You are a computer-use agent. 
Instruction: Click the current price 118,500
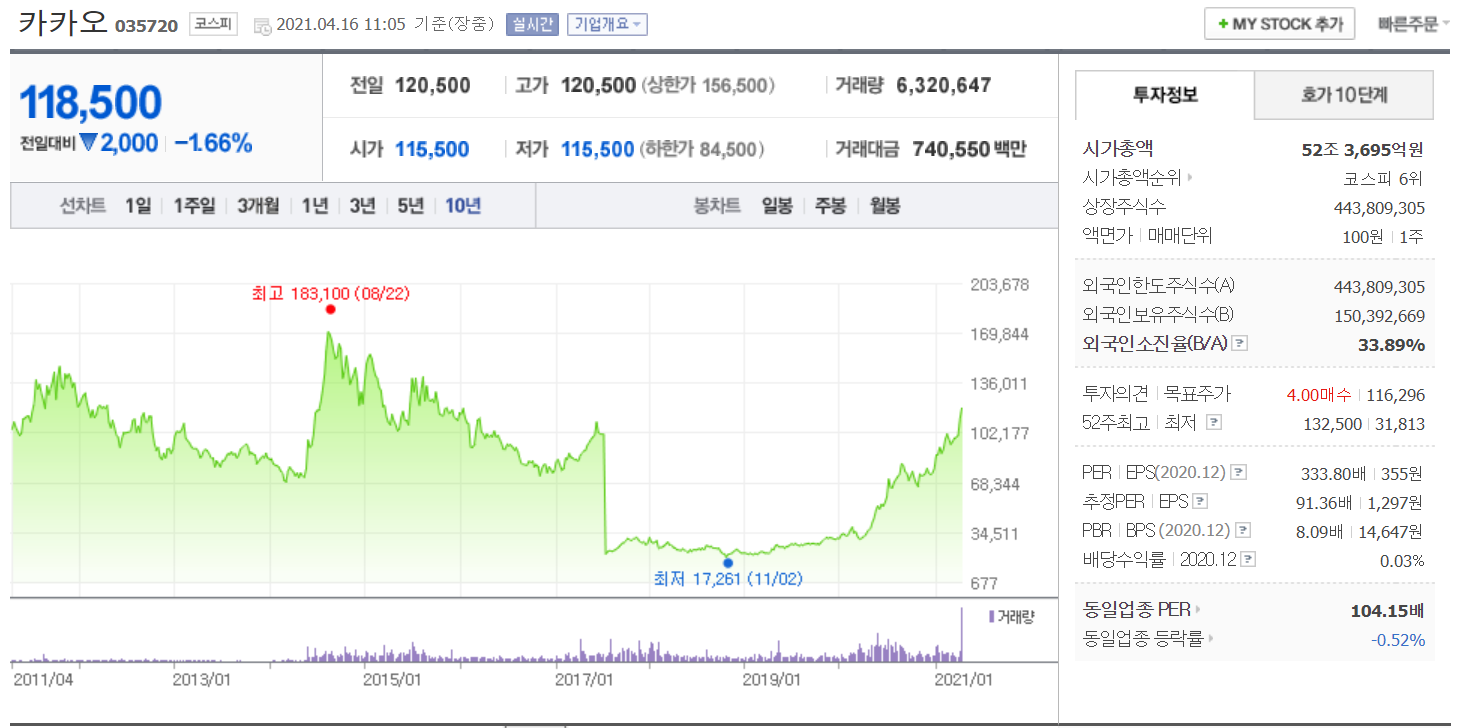click(90, 102)
